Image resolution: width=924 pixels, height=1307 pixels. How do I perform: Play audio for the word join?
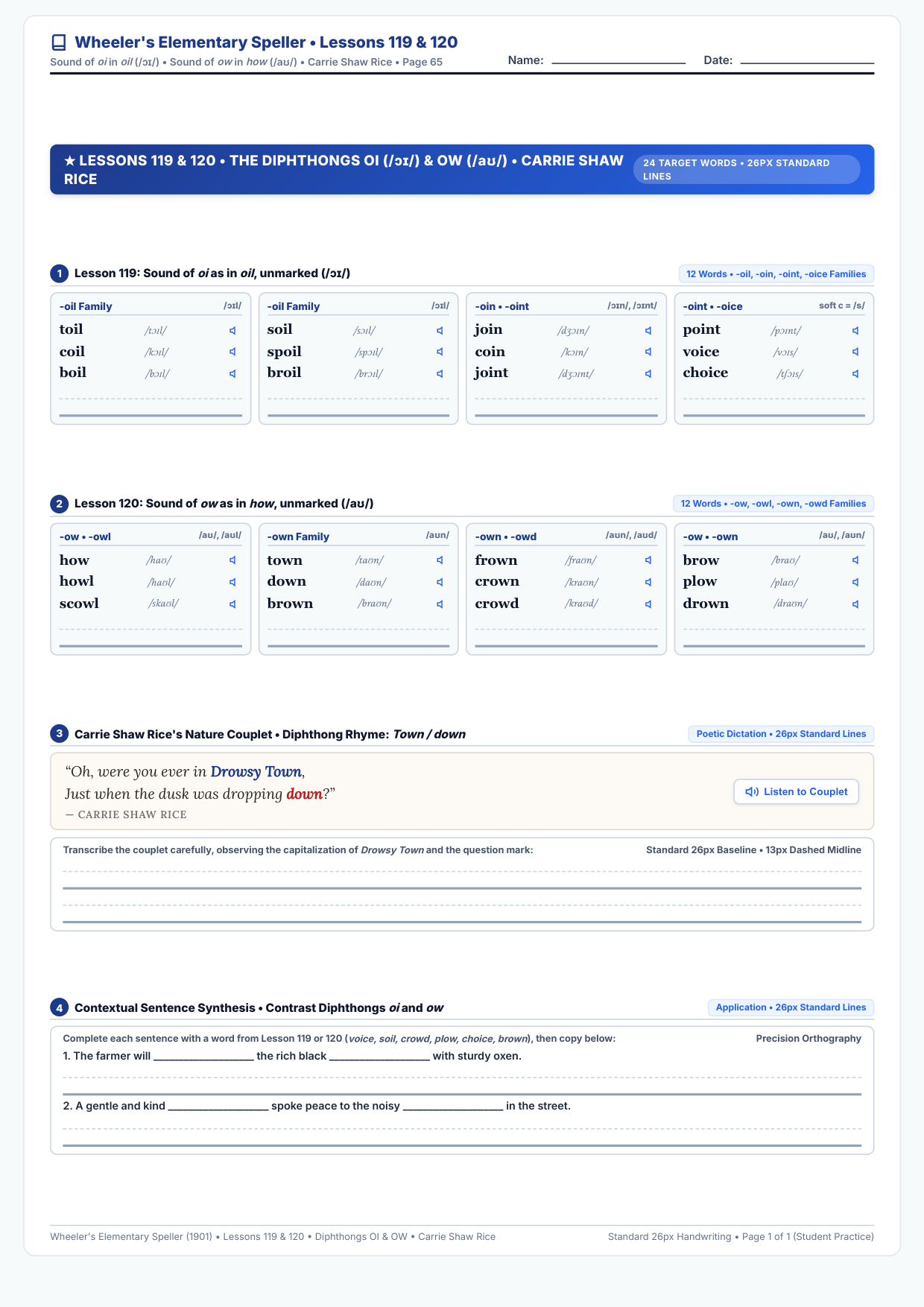click(648, 331)
